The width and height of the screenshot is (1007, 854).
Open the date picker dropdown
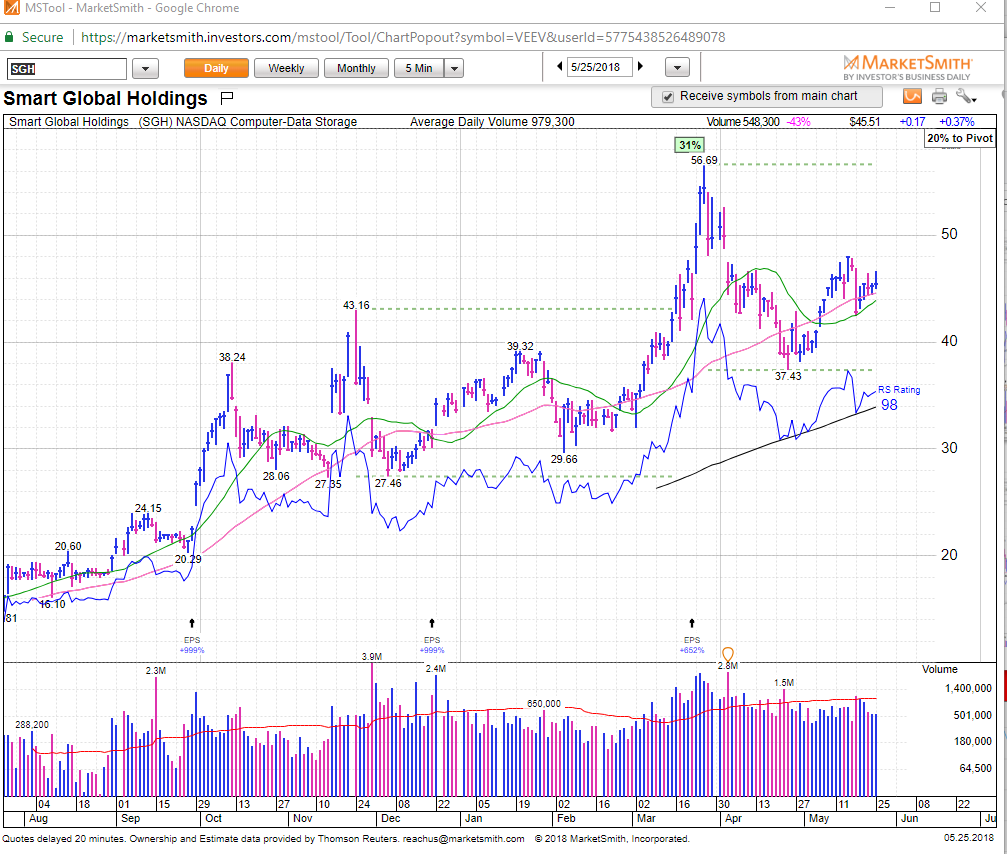[677, 67]
